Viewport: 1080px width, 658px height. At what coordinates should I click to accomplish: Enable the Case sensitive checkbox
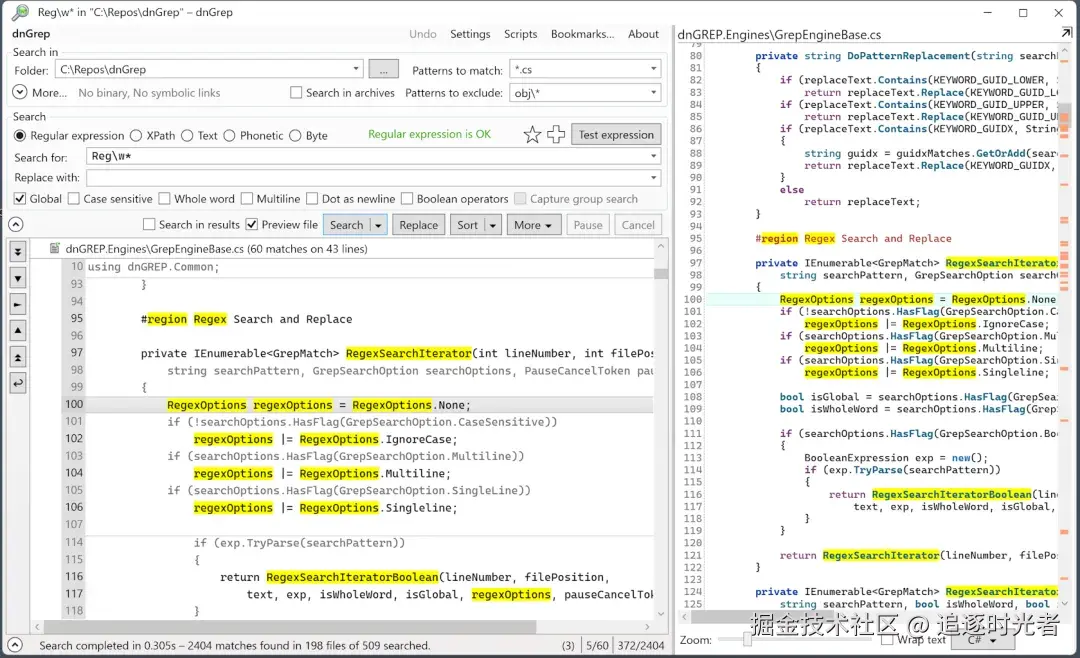click(74, 199)
